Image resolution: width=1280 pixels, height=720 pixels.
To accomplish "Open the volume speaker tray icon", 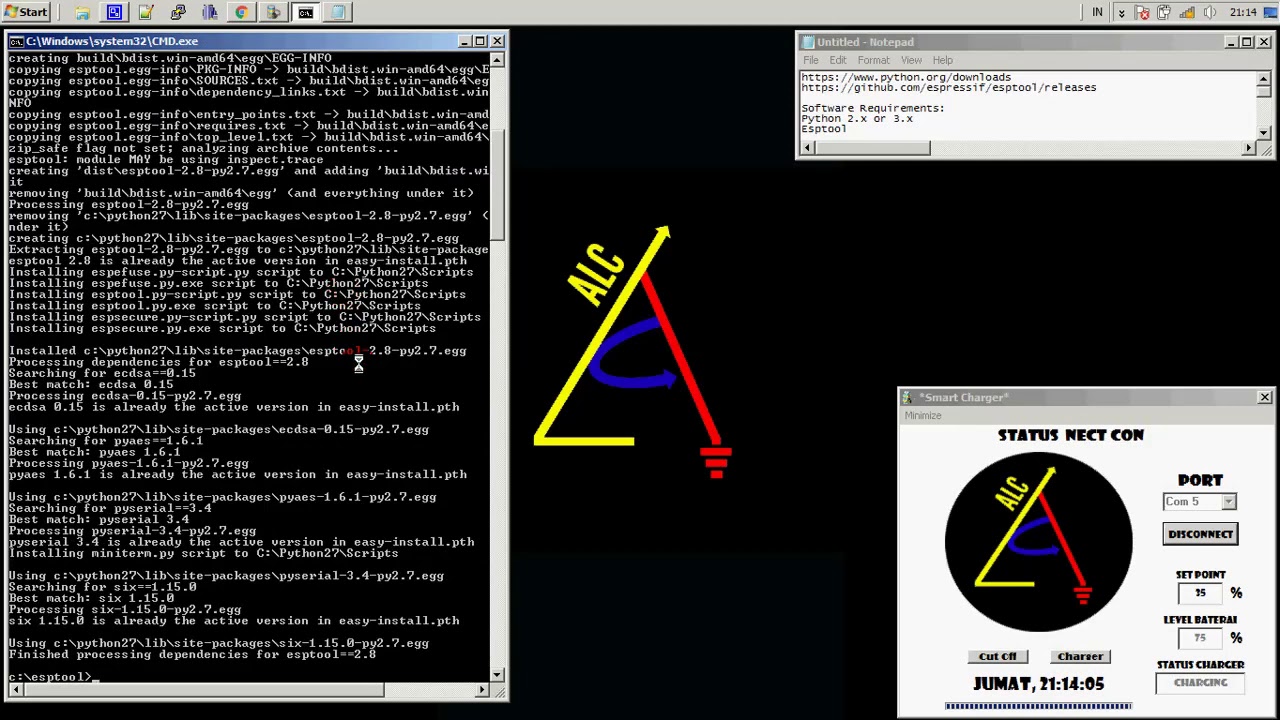I will point(1209,12).
